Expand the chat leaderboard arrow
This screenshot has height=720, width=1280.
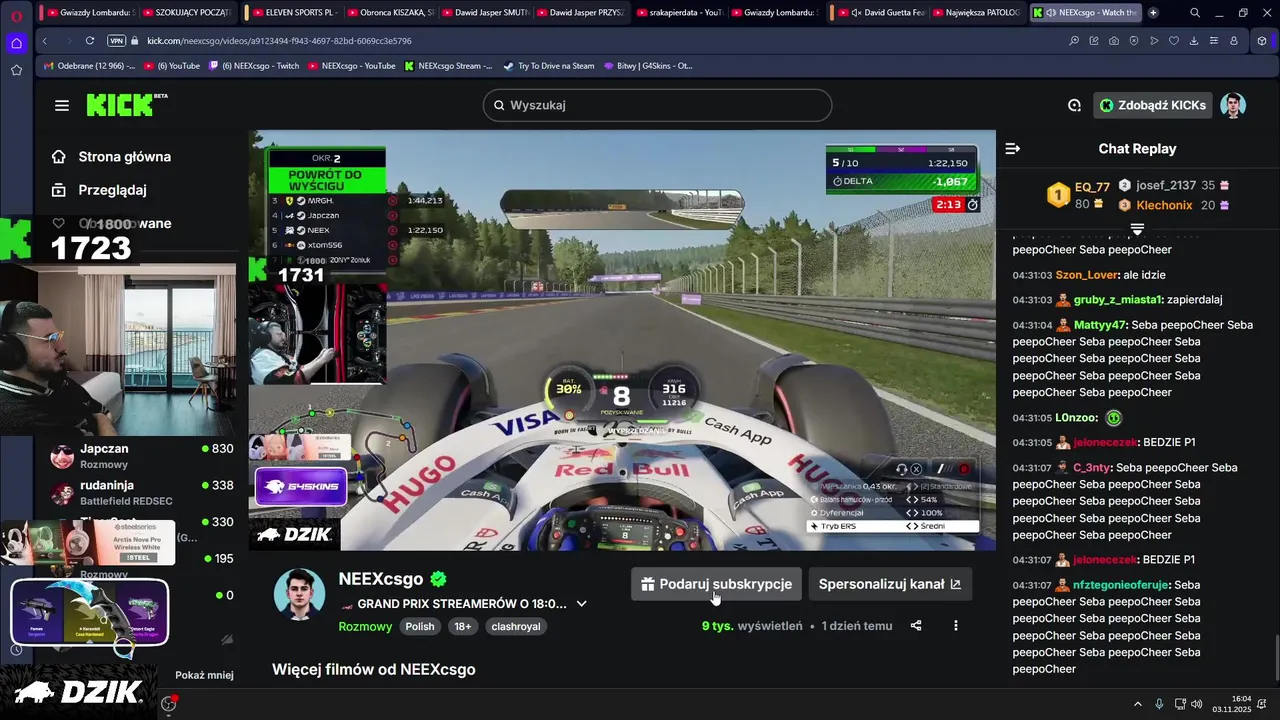pos(1137,229)
